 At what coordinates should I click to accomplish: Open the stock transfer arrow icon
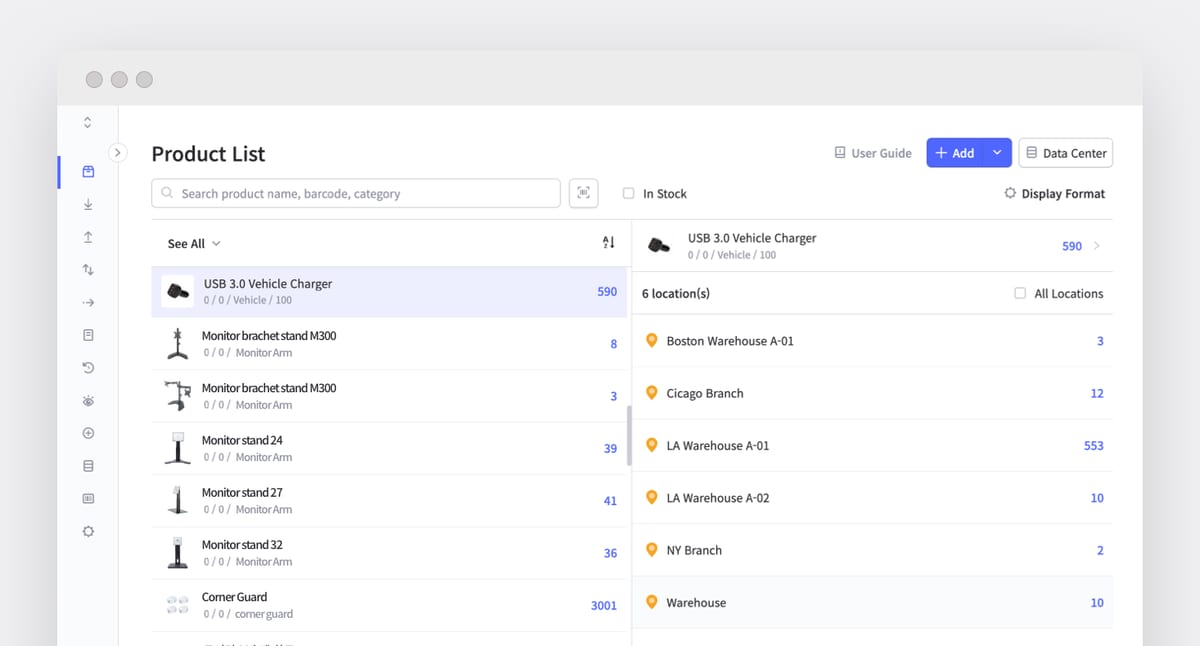coord(88,301)
